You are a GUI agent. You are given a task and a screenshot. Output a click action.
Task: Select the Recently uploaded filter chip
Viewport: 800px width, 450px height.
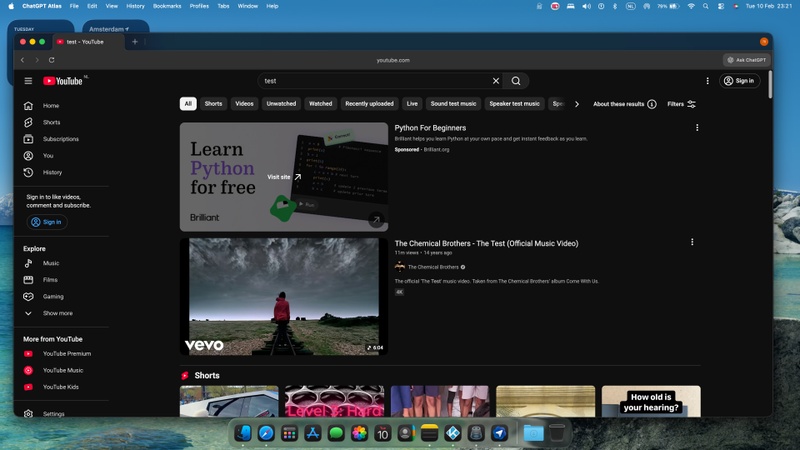tap(369, 104)
